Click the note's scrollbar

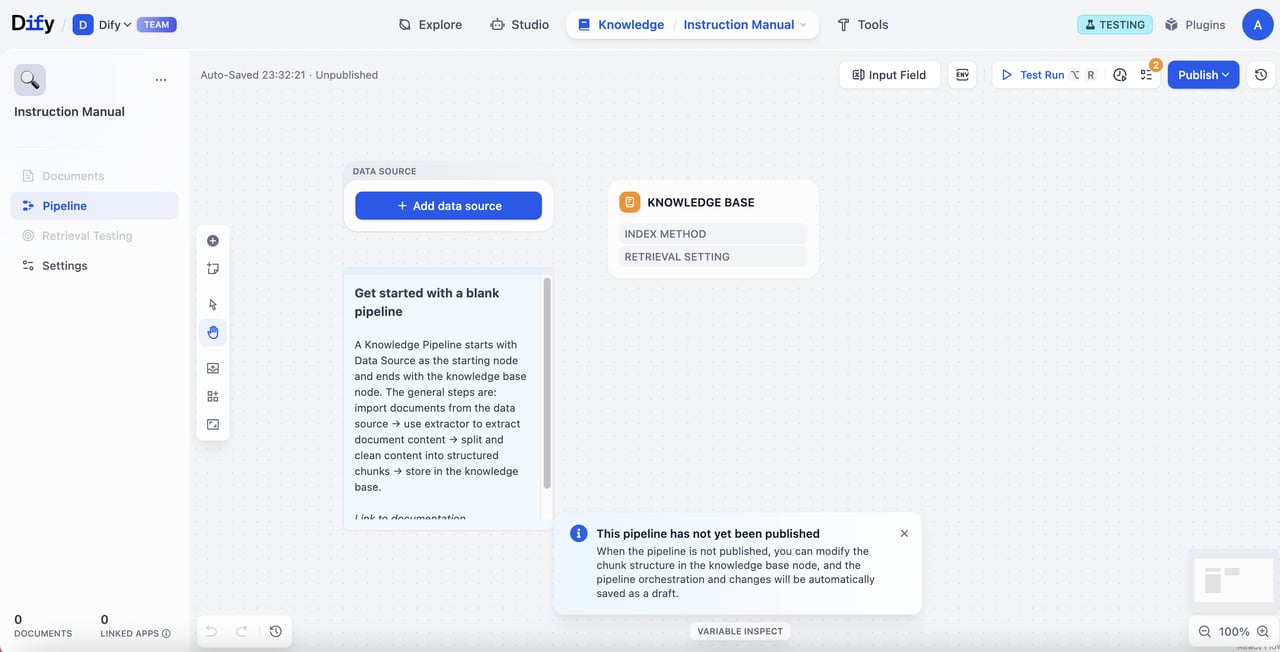[547, 384]
